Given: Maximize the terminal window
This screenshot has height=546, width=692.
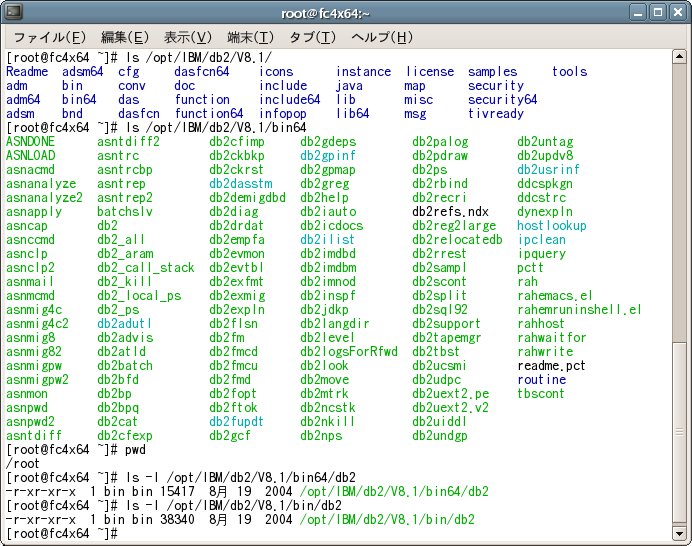Looking at the screenshot, I should tap(658, 13).
